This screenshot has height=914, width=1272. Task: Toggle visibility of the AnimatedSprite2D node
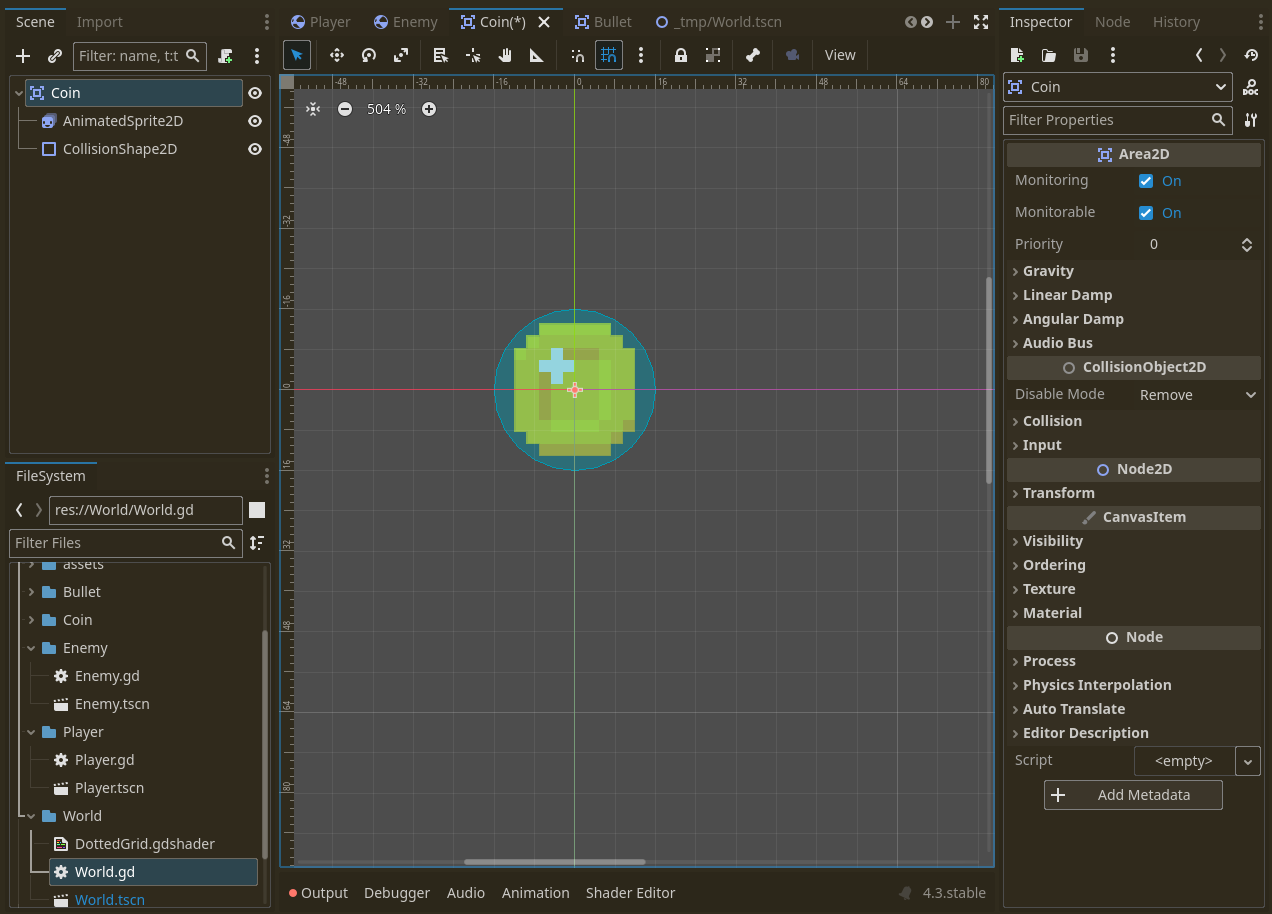[254, 121]
